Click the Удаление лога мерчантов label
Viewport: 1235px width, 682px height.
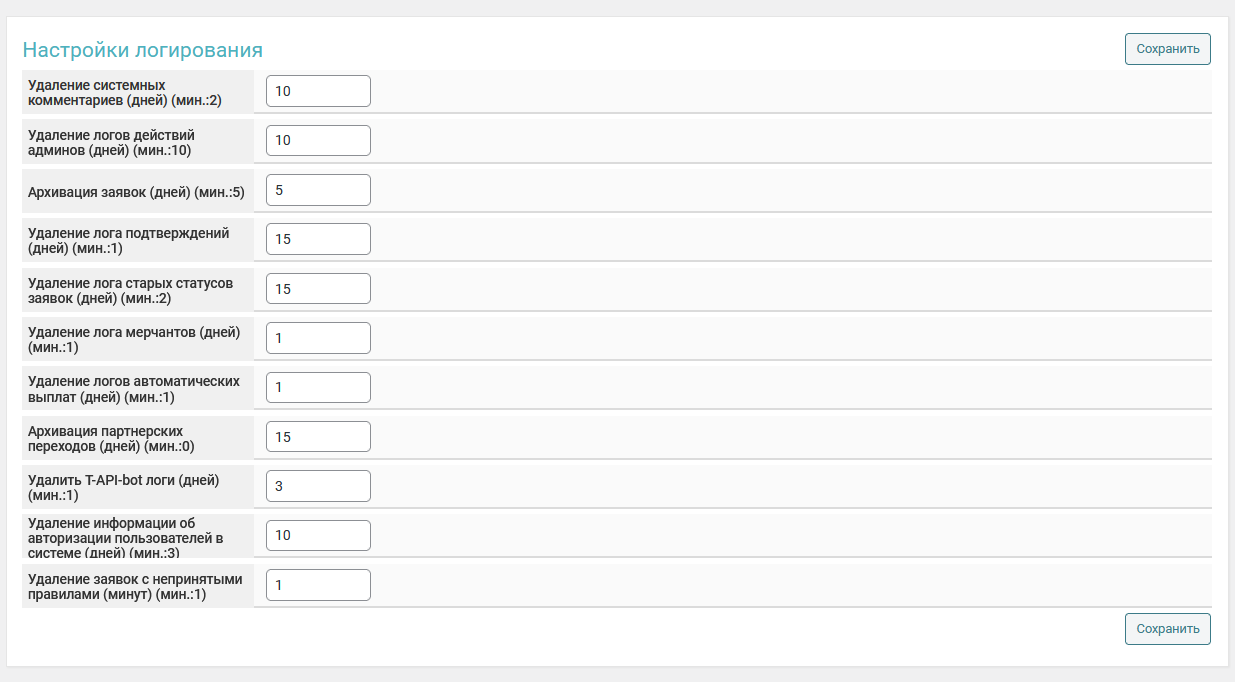pos(134,339)
